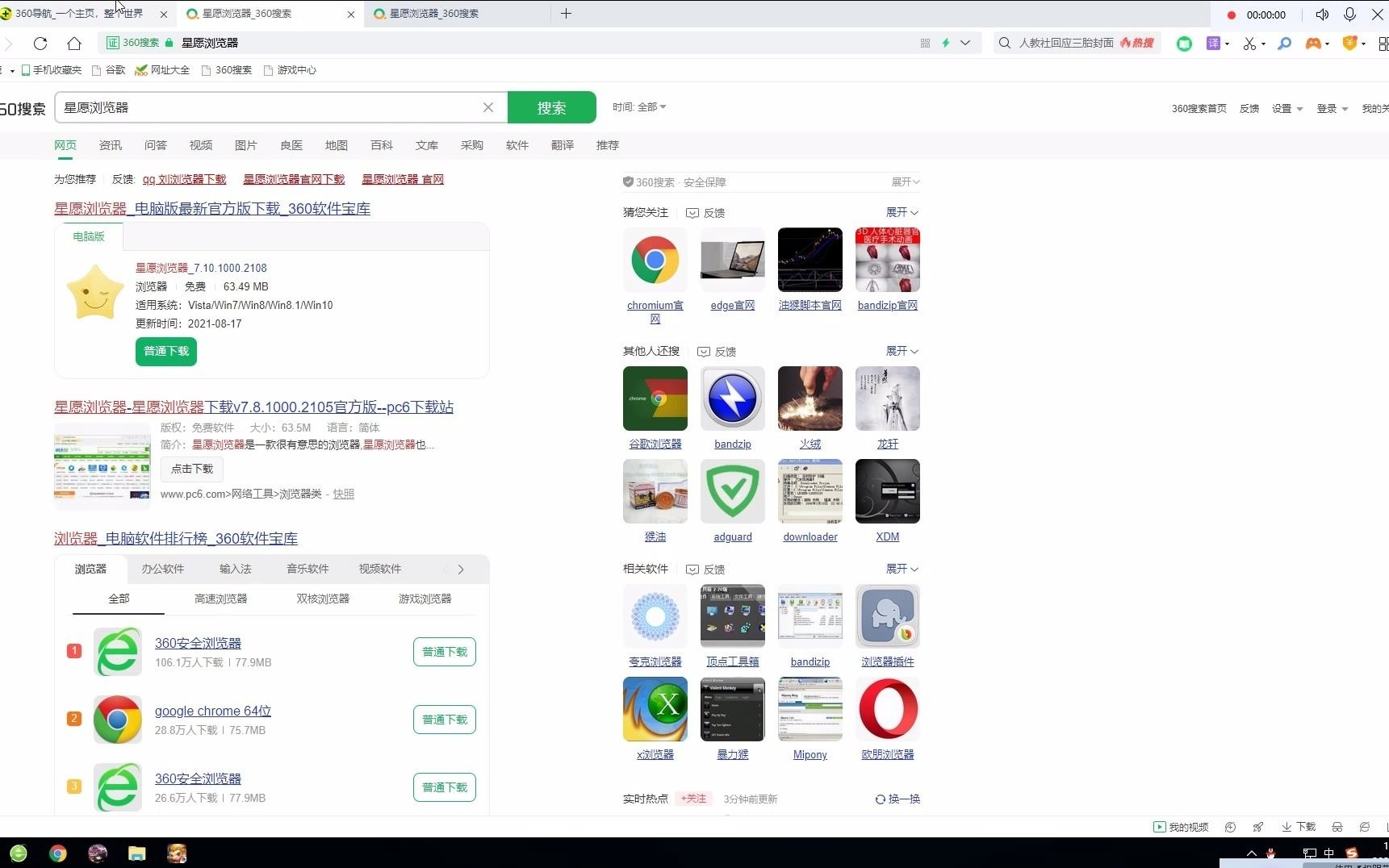Image resolution: width=1389 pixels, height=868 pixels.
Task: Open pc6 result screenshot thumbnail
Action: [x=103, y=466]
